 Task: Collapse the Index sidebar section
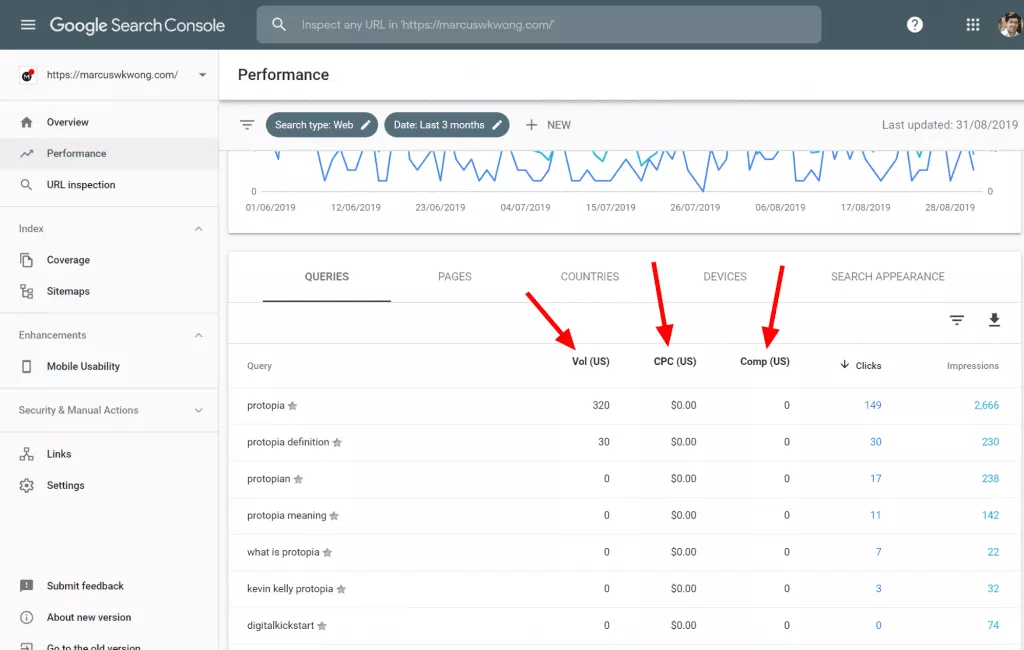(196, 228)
